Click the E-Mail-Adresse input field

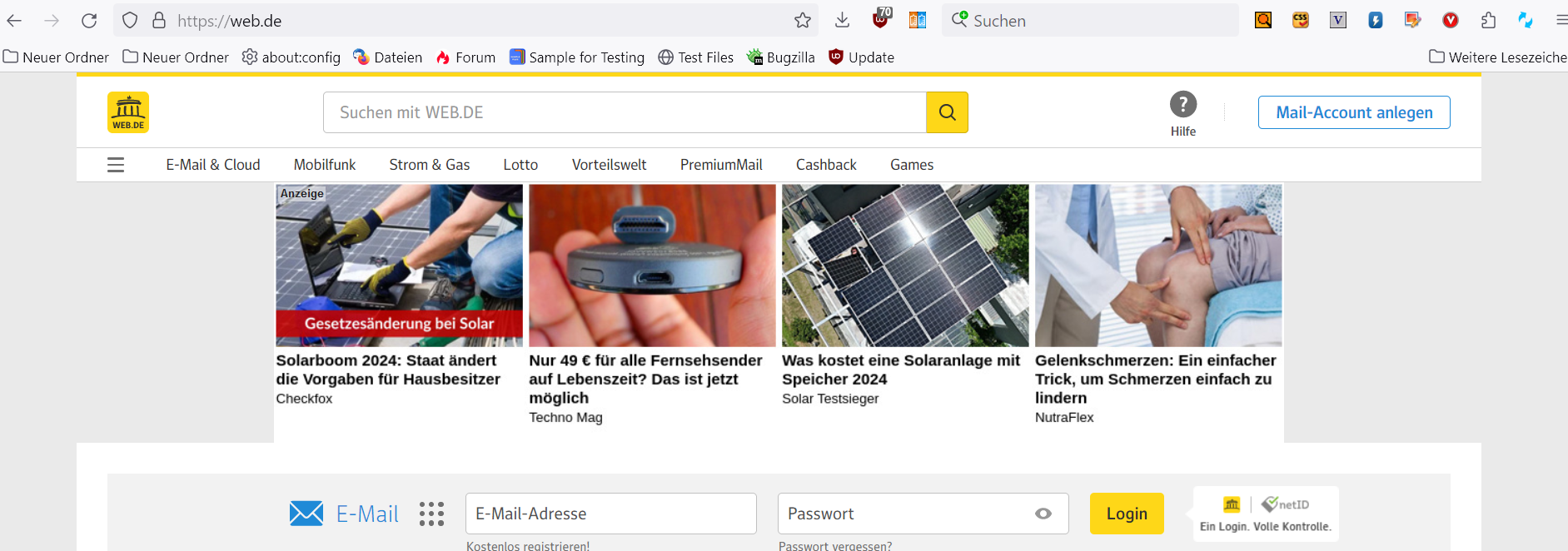coord(610,514)
